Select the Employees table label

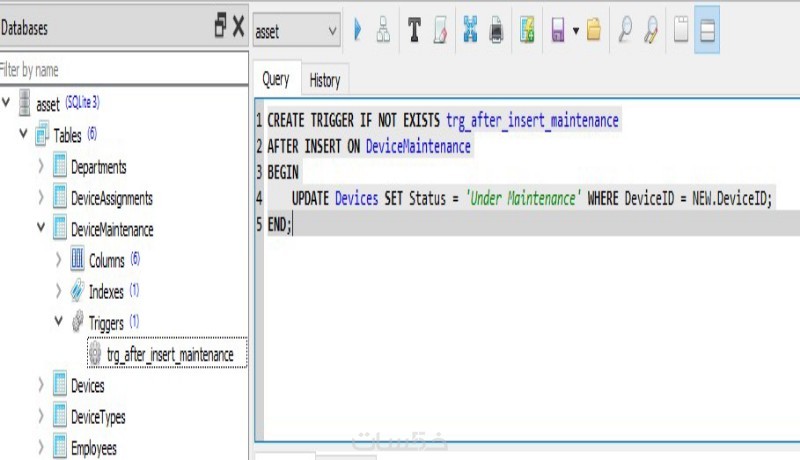[93, 448]
